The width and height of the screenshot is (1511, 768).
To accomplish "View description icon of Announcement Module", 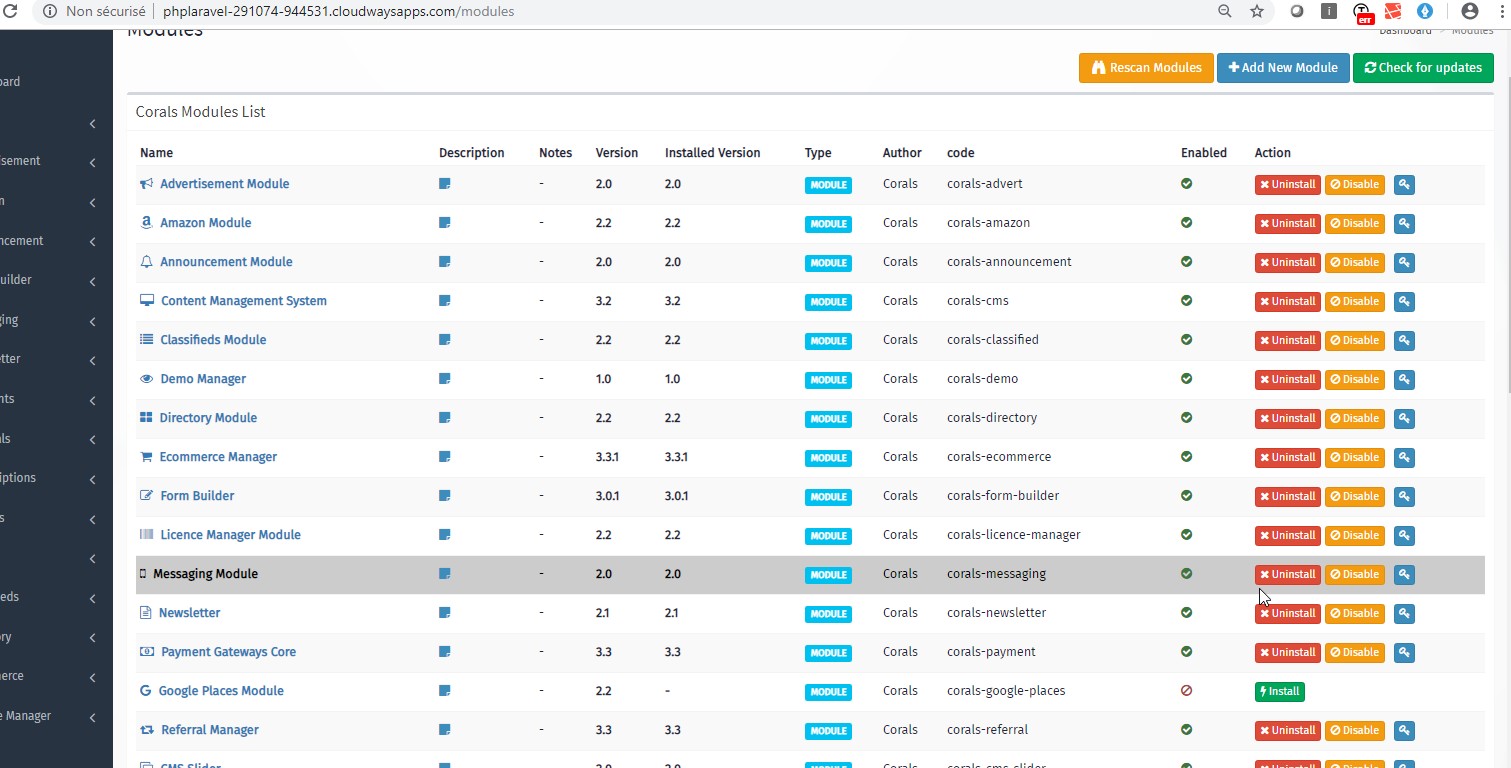I will [445, 262].
